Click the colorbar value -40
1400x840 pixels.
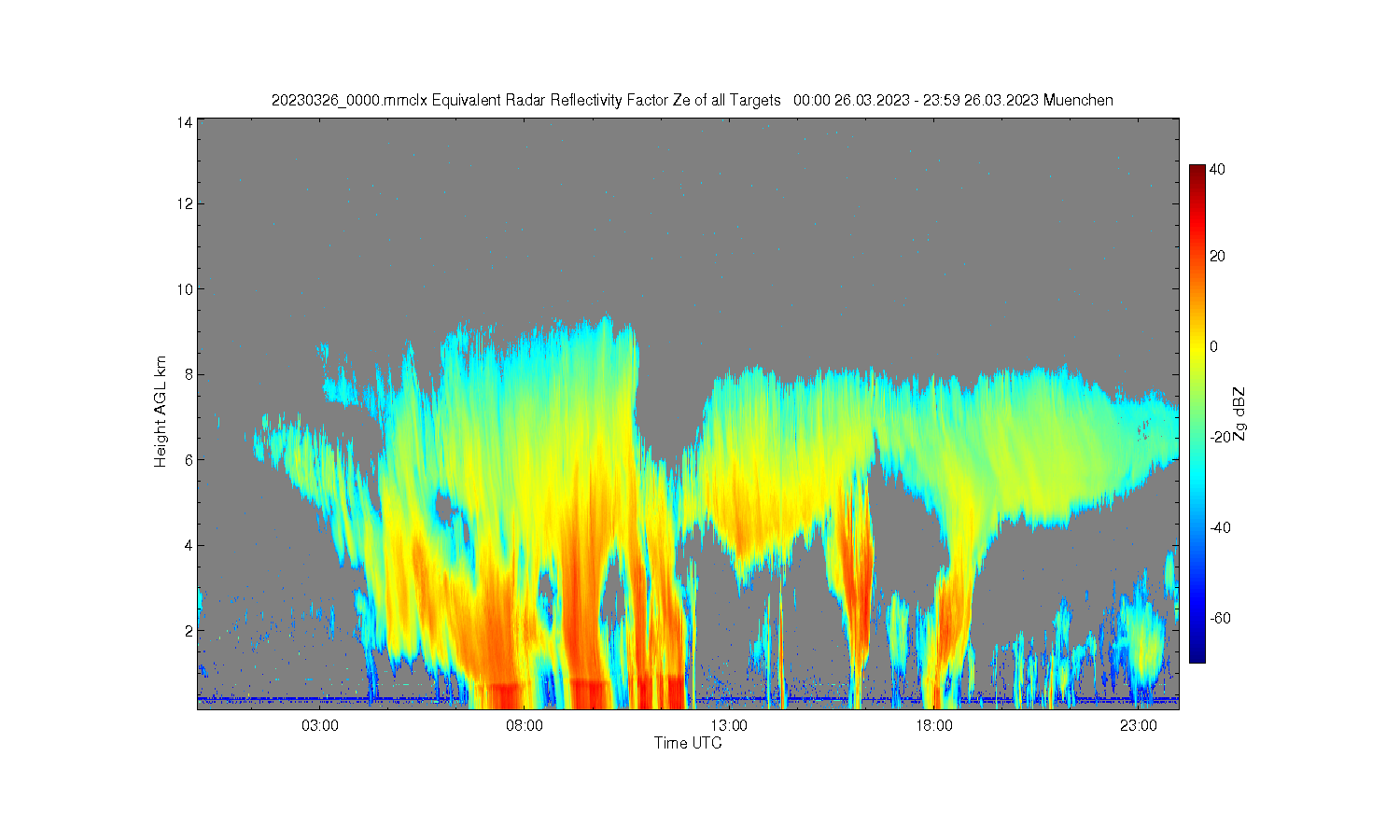coord(1220,527)
